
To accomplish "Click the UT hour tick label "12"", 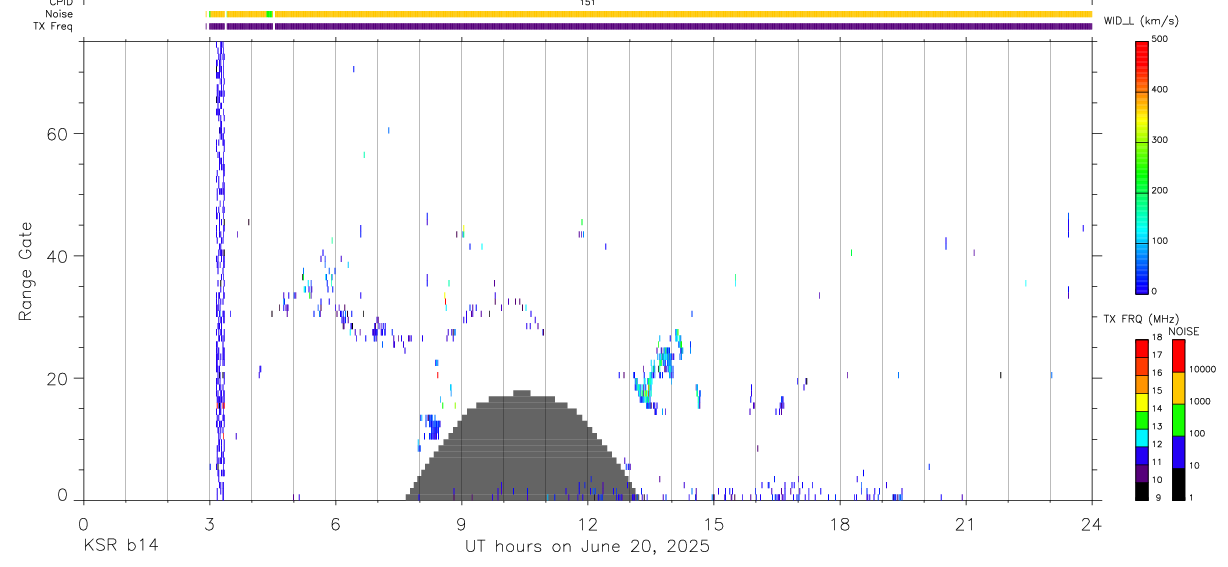I will tap(588, 523).
